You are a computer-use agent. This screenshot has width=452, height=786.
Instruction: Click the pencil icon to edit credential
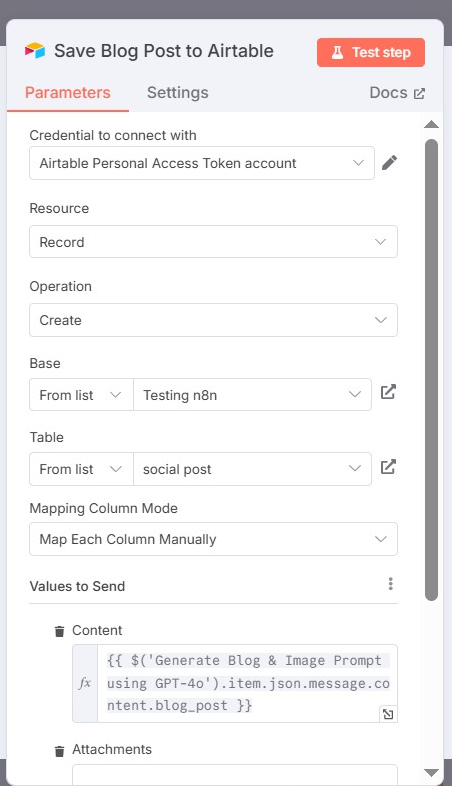(389, 163)
